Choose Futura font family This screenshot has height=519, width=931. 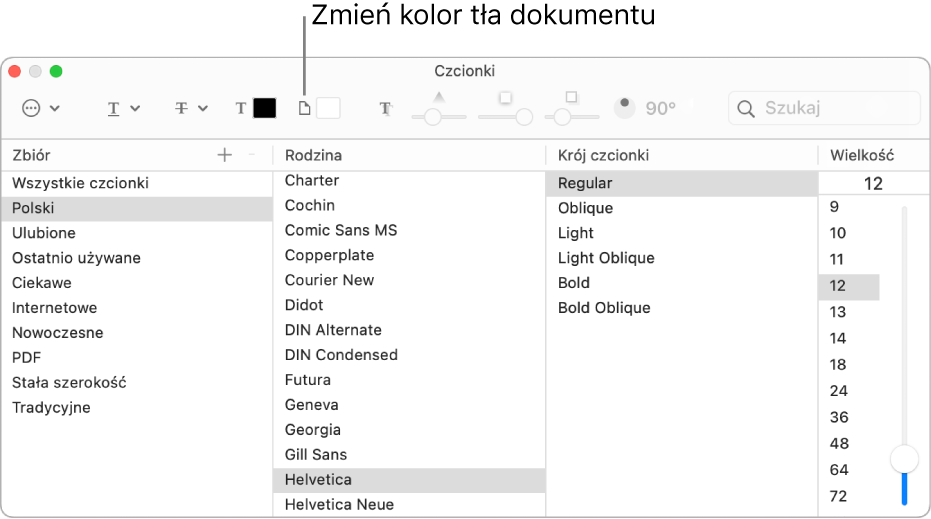[409, 380]
